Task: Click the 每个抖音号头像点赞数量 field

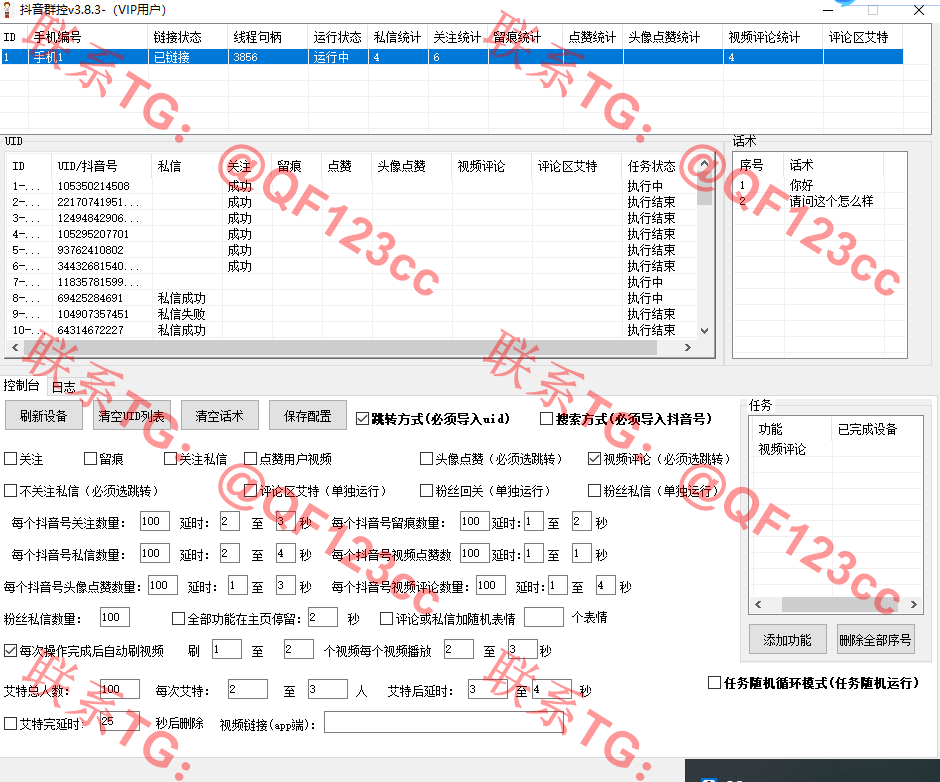Action: (x=162, y=585)
